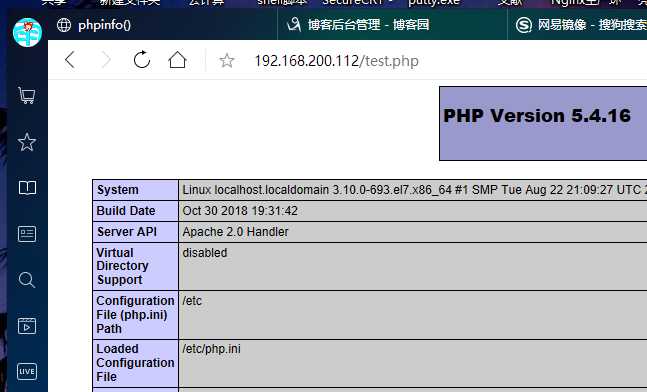Screen dimensions: 647x392
Task: Click the System row label
Action: point(118,190)
